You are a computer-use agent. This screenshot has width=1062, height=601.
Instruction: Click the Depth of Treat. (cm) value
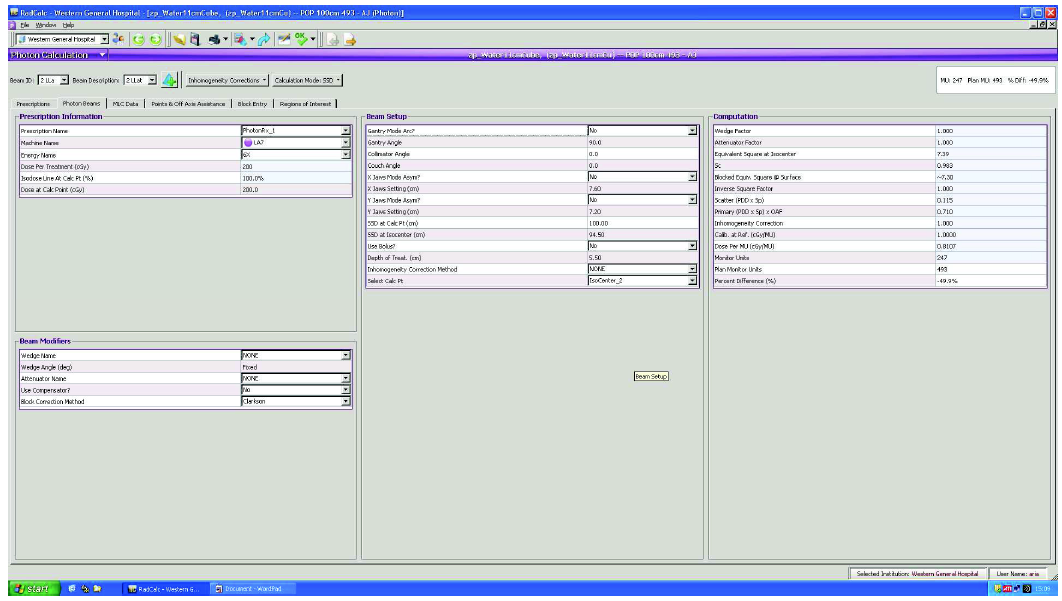pyautogui.click(x=643, y=257)
